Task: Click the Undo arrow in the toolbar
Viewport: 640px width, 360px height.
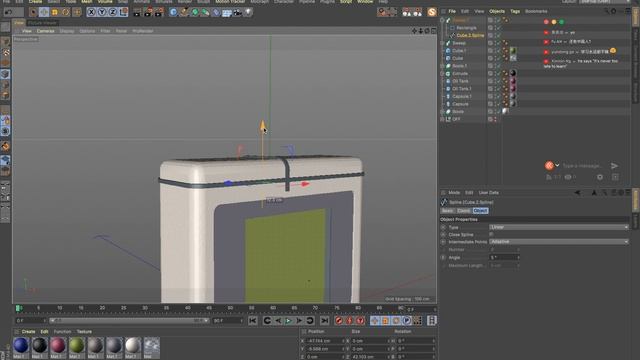Action: click(8, 12)
